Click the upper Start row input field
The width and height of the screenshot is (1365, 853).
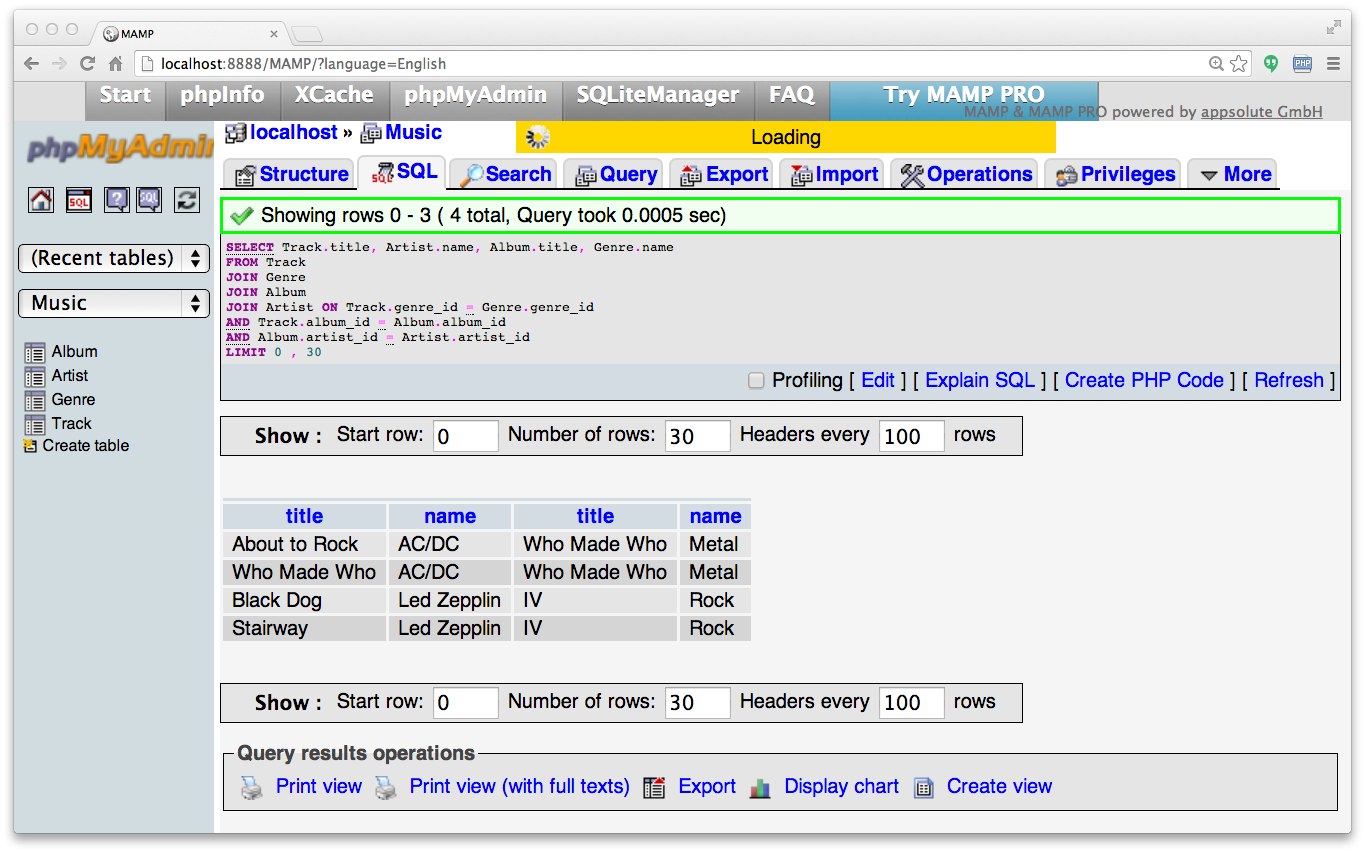point(465,436)
